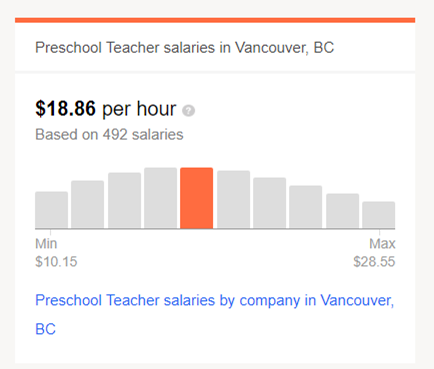Click the first histogram bar above Min
434x369 pixels.
tap(52, 210)
